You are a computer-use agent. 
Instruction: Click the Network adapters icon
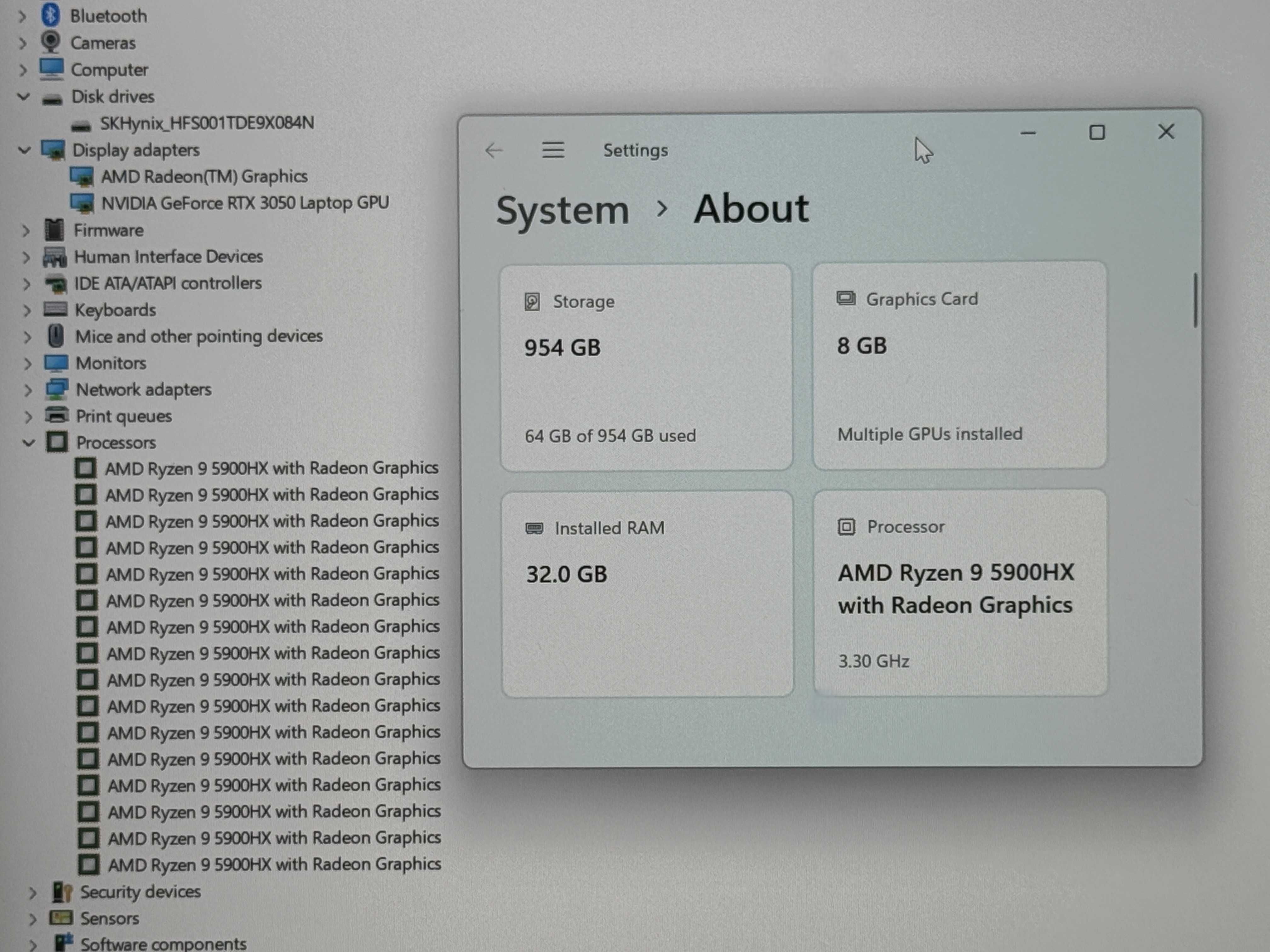pos(57,389)
